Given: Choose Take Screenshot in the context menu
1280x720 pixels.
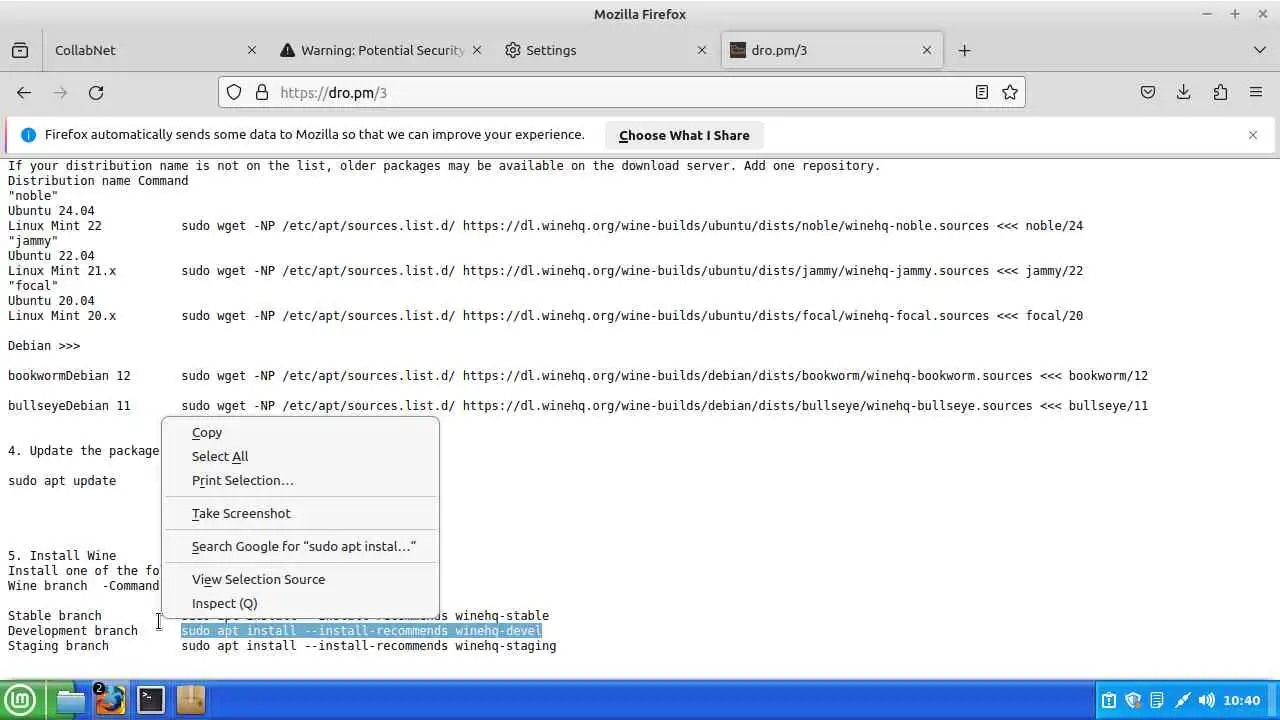Looking at the screenshot, I should pyautogui.click(x=300, y=514).
